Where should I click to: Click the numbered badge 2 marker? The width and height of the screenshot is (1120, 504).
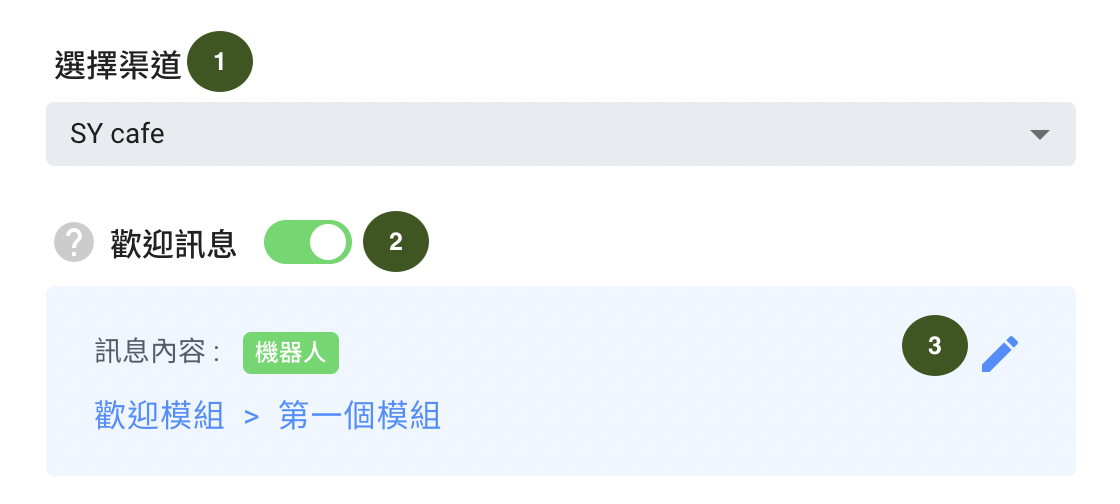[x=396, y=242]
